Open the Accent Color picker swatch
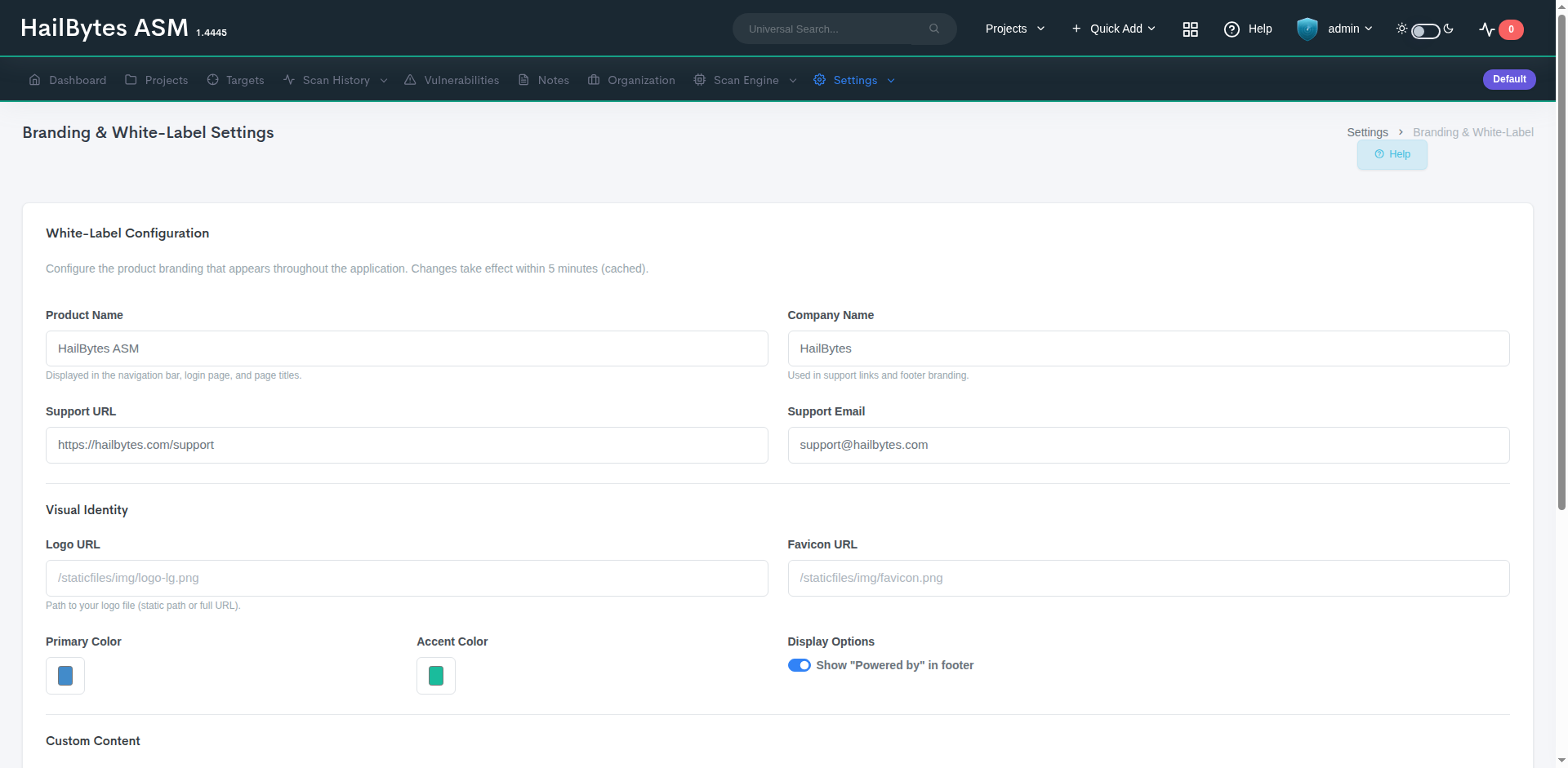This screenshot has height=768, width=1568. pos(436,676)
